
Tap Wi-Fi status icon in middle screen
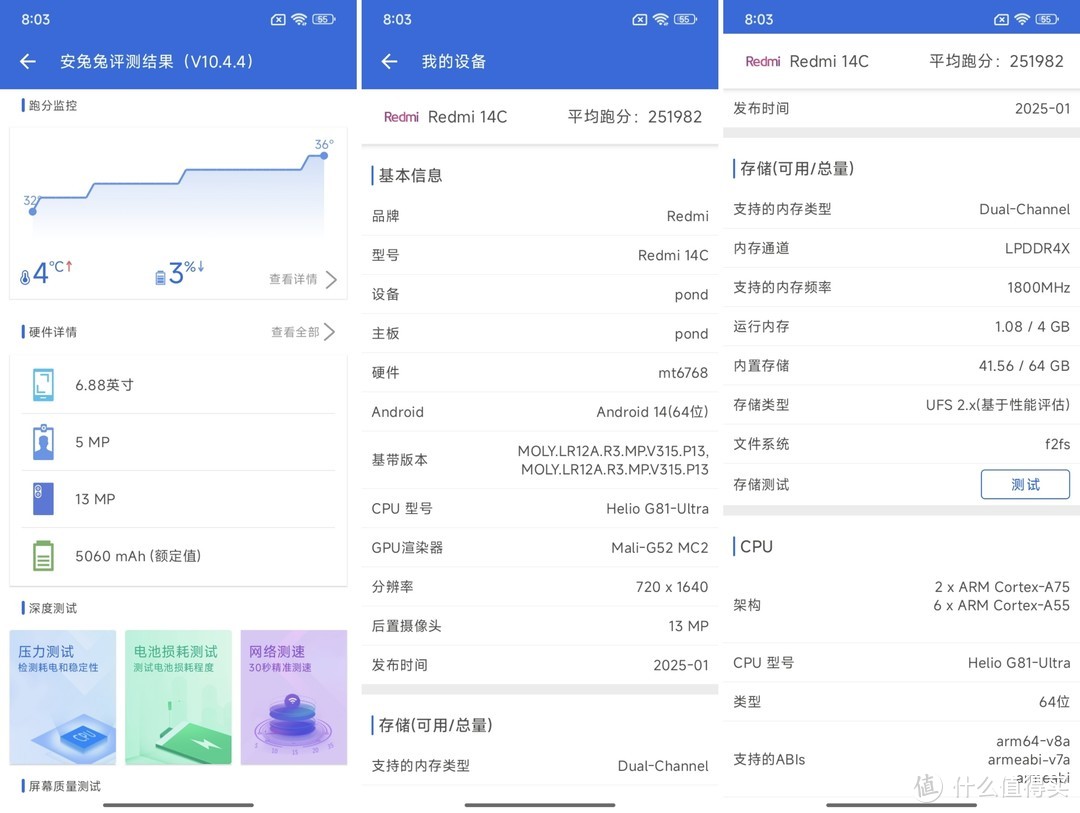coord(661,19)
